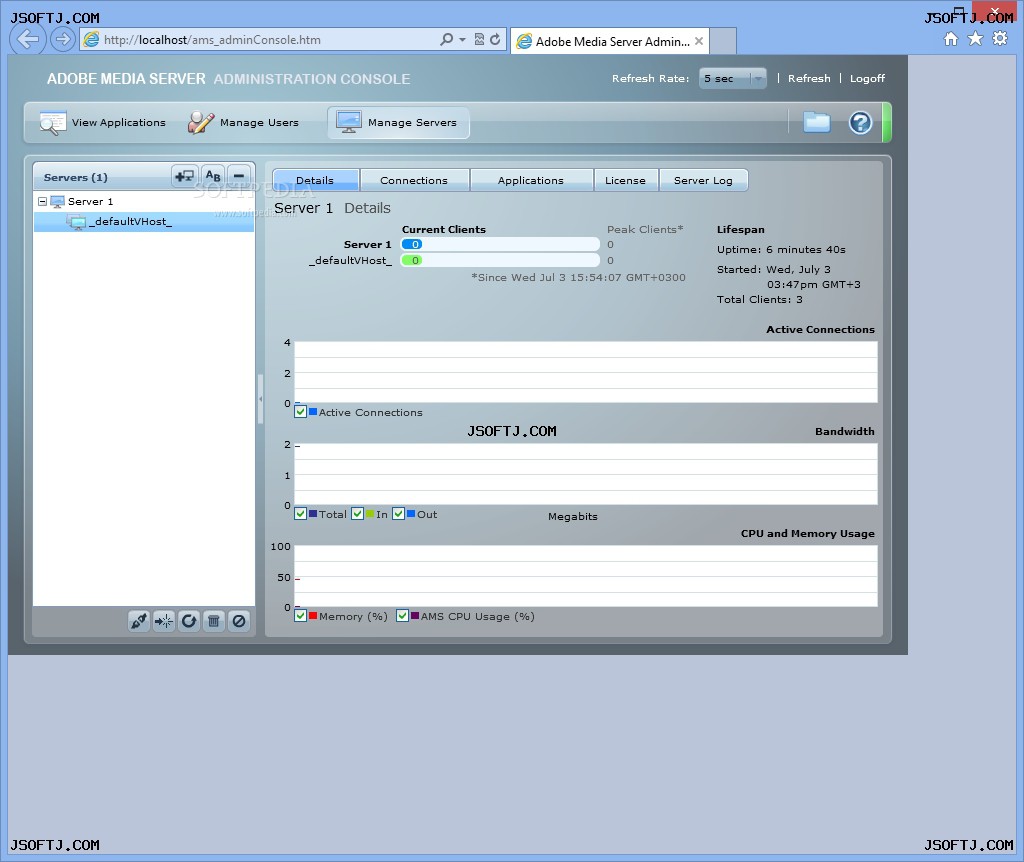Click the "Total Clients: 3" text

pos(760,300)
